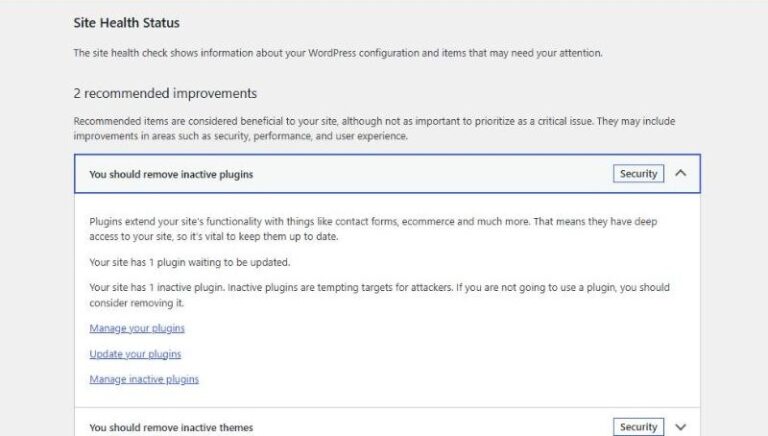This screenshot has height=436, width=768.
Task: Click the Security badge on themes row
Action: click(x=638, y=427)
